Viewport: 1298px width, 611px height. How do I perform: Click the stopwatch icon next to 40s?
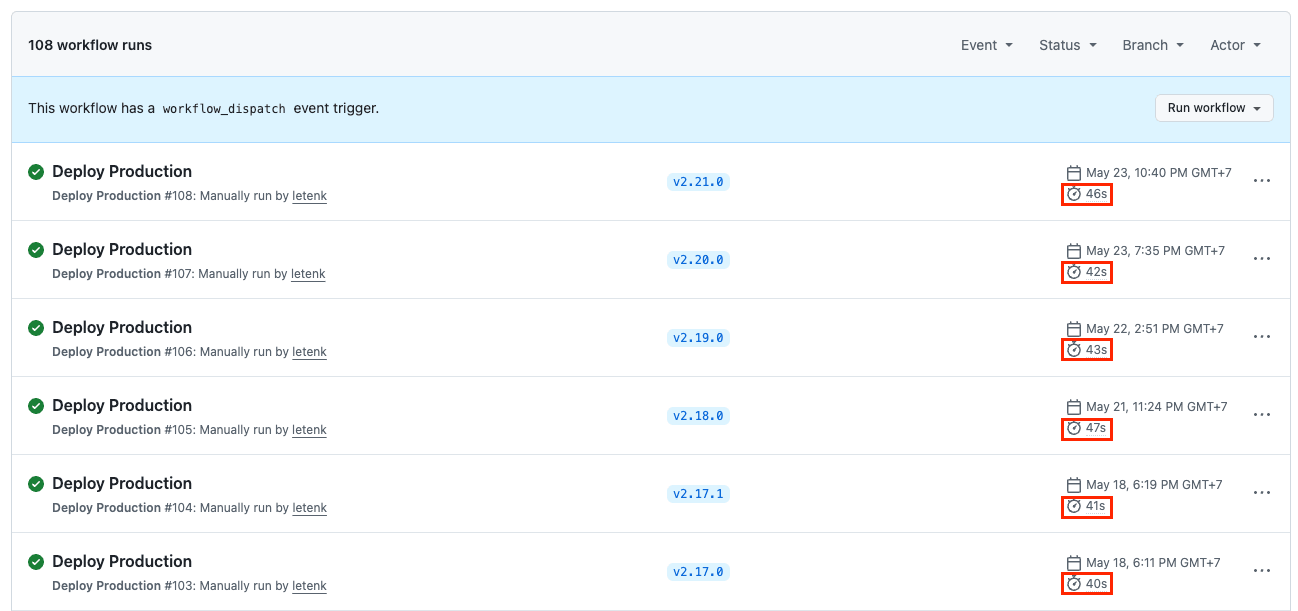[x=1074, y=584]
